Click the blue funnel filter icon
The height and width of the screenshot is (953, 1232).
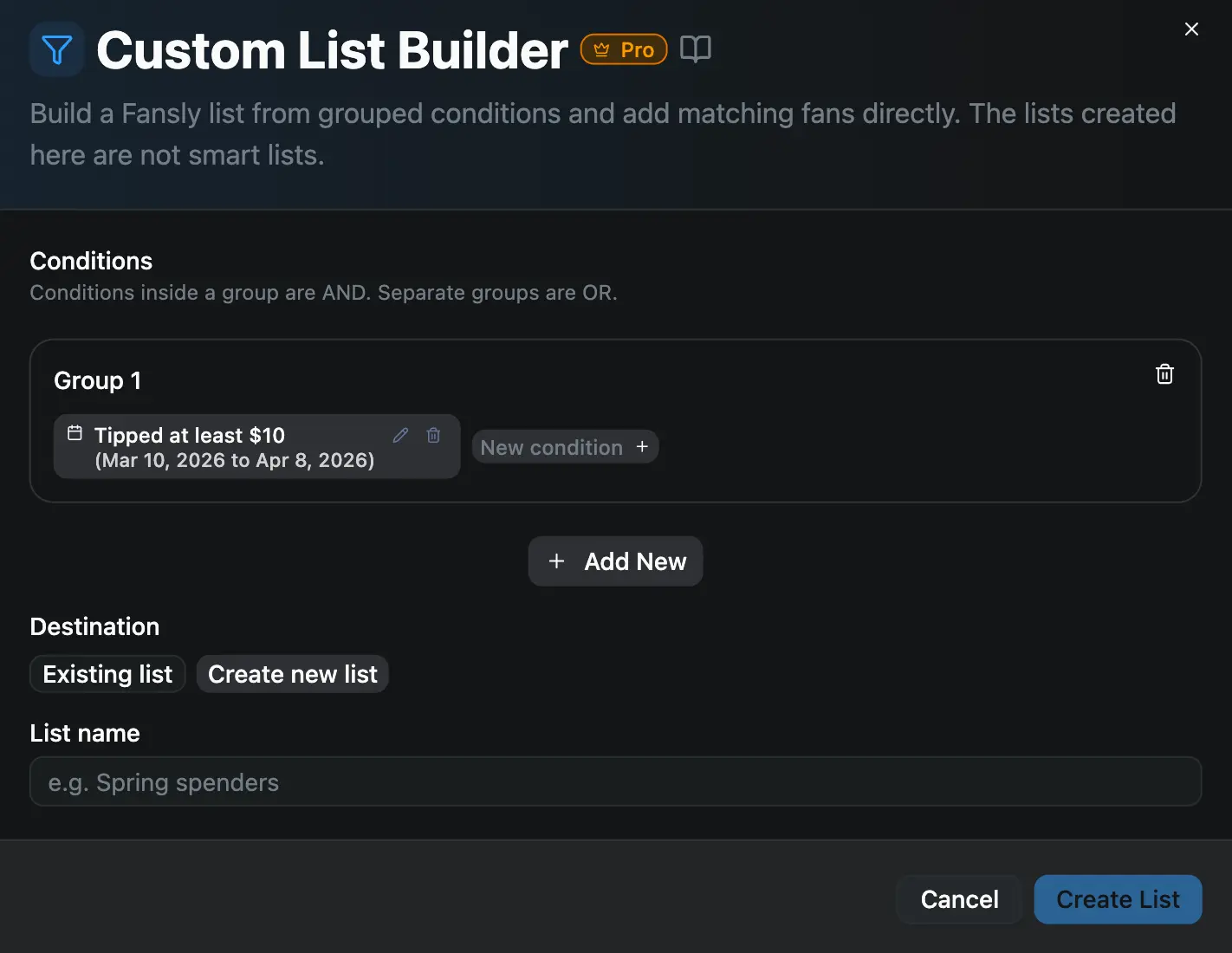click(x=56, y=49)
